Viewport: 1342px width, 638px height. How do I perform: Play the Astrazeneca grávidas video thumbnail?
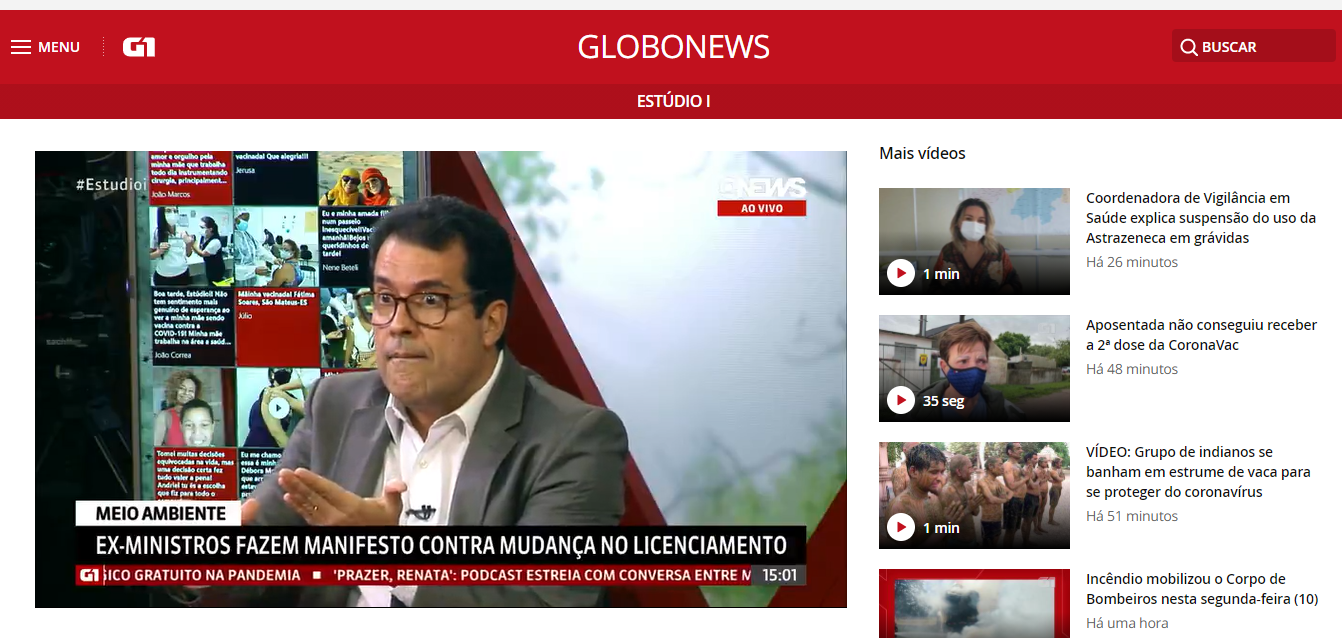(x=974, y=241)
